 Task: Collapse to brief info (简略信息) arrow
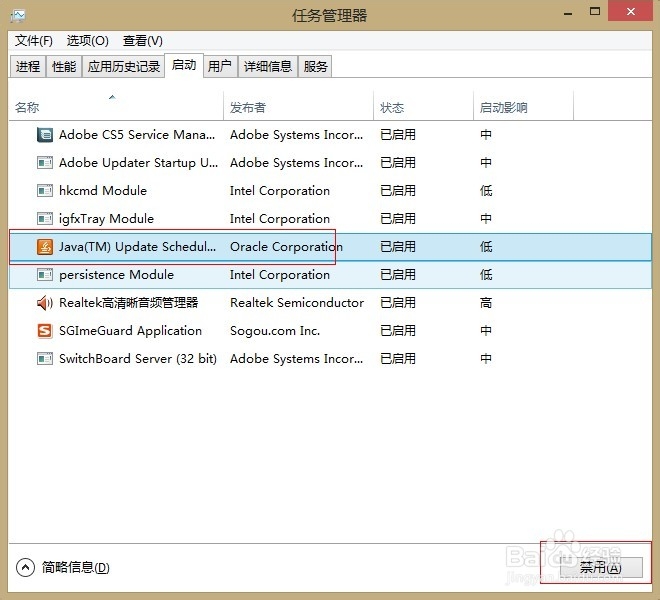[x=25, y=567]
